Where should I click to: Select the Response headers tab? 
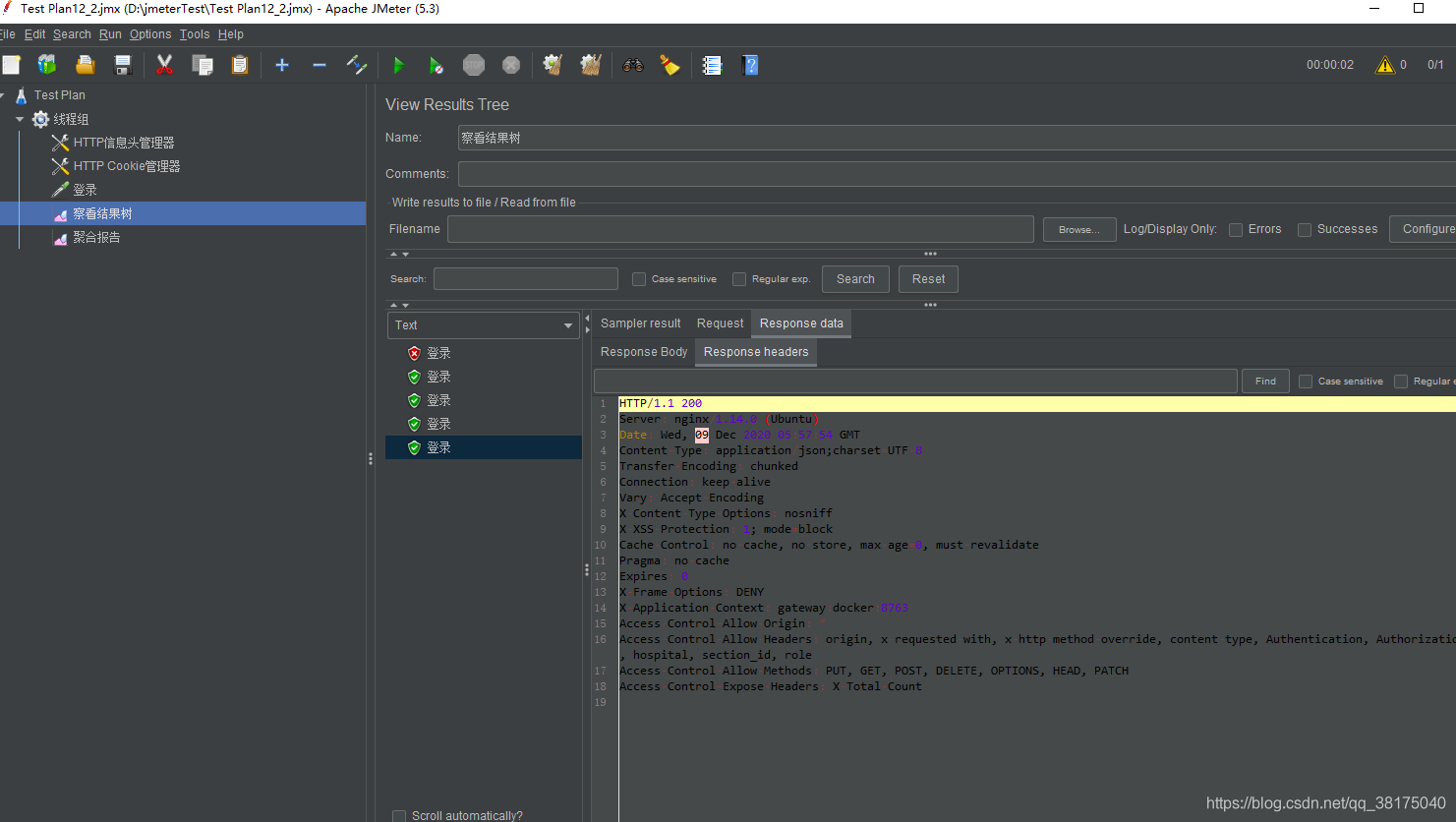pos(756,352)
